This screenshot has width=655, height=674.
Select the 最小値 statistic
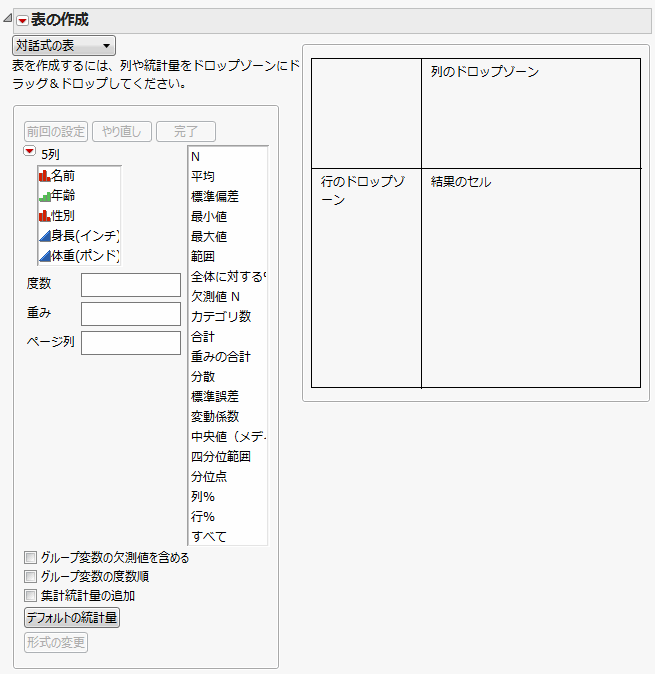(228, 217)
